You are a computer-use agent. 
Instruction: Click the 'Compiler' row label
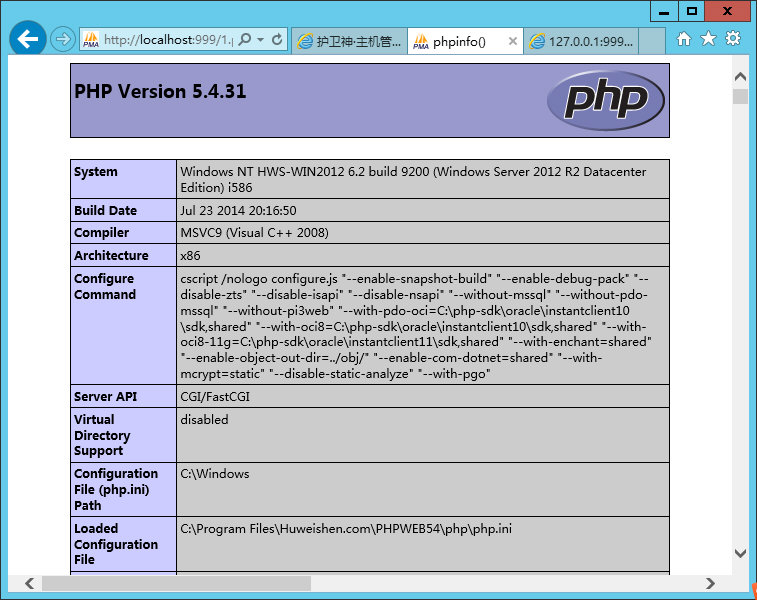tap(101, 233)
